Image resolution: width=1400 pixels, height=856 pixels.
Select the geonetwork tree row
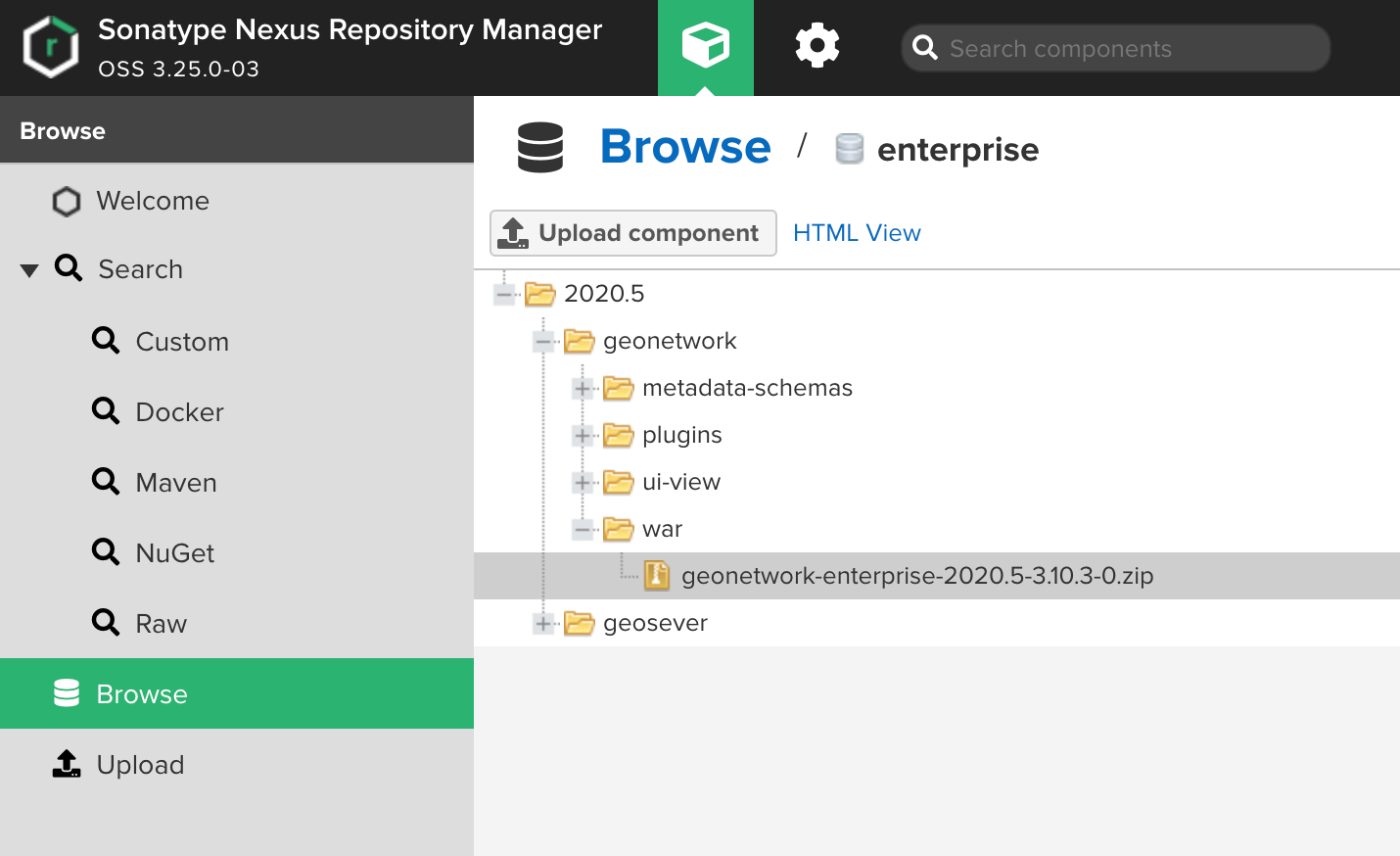pyautogui.click(x=937, y=341)
